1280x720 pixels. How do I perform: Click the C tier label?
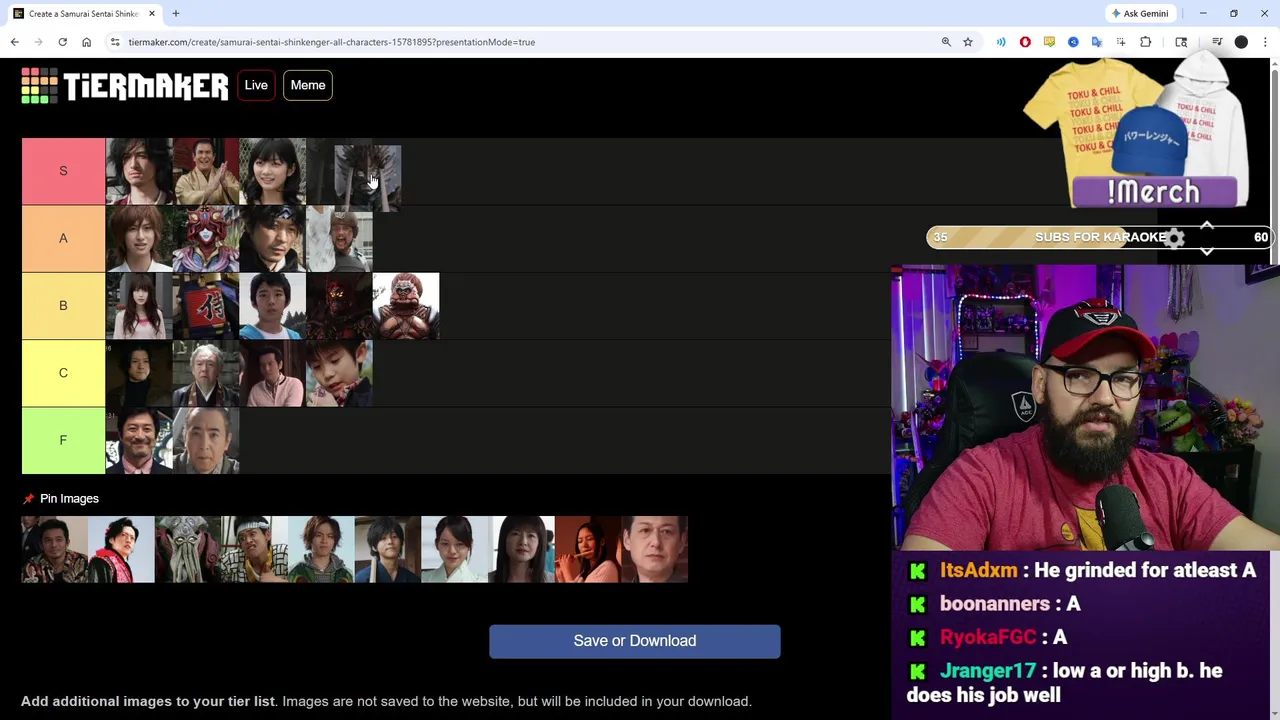(x=63, y=373)
